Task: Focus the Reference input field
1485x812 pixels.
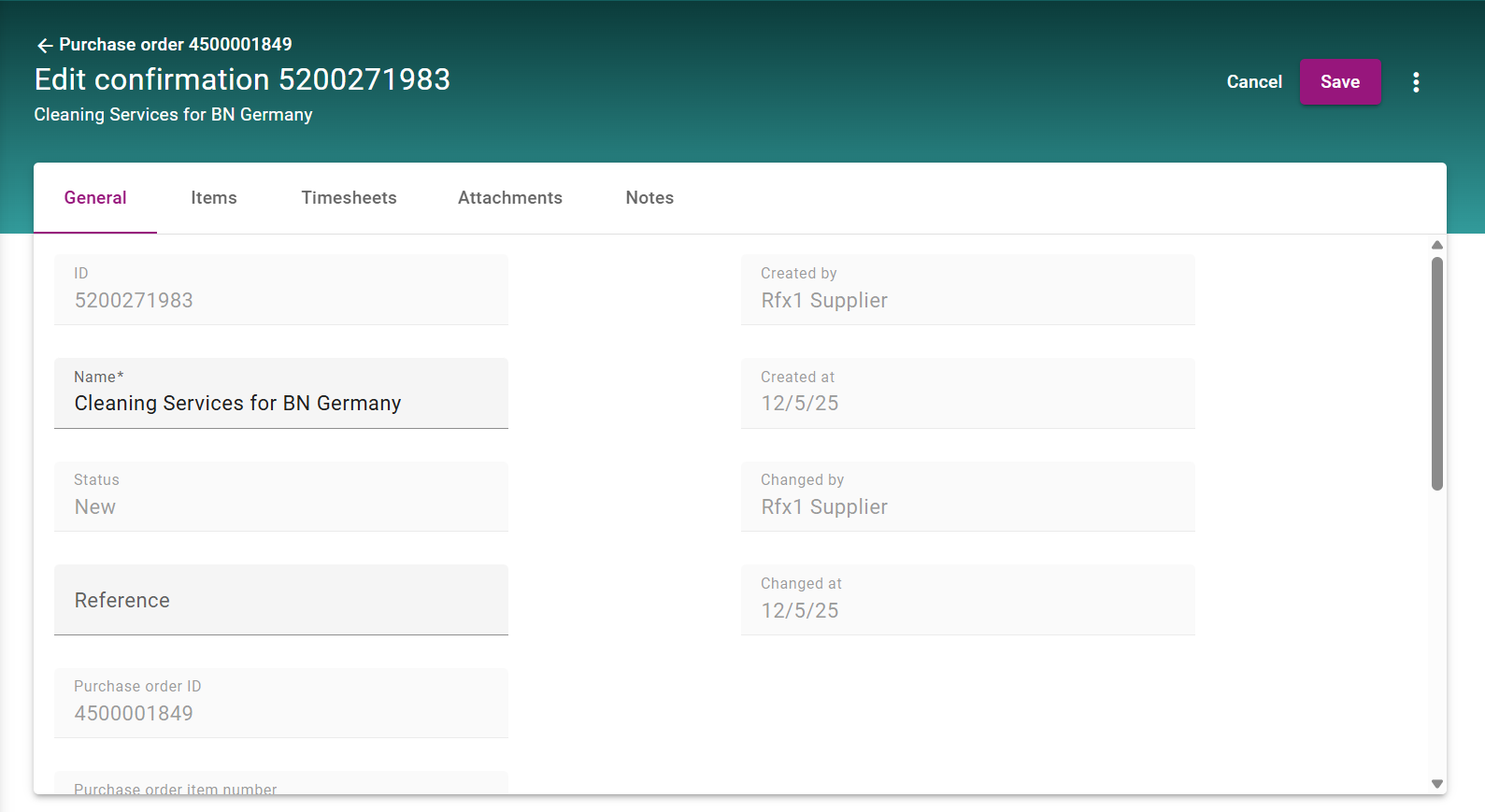Action: pyautogui.click(x=280, y=600)
